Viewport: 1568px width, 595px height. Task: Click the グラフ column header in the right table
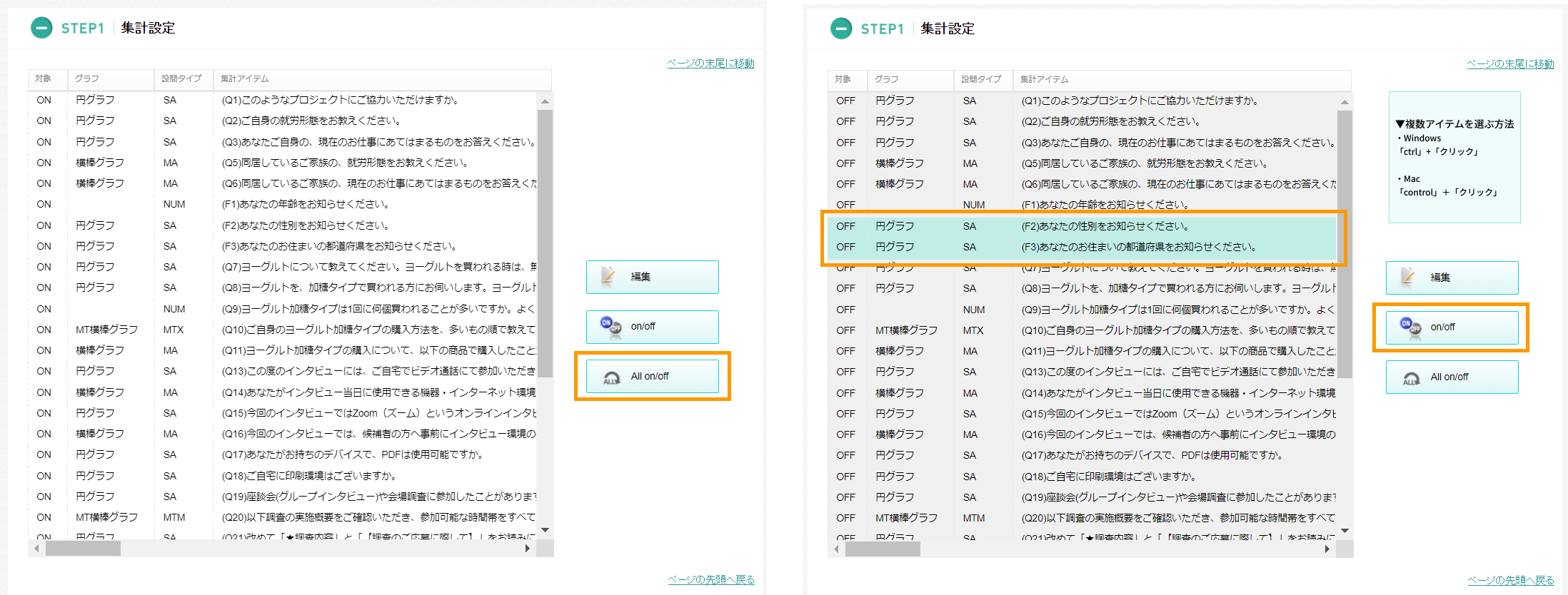pyautogui.click(x=887, y=79)
